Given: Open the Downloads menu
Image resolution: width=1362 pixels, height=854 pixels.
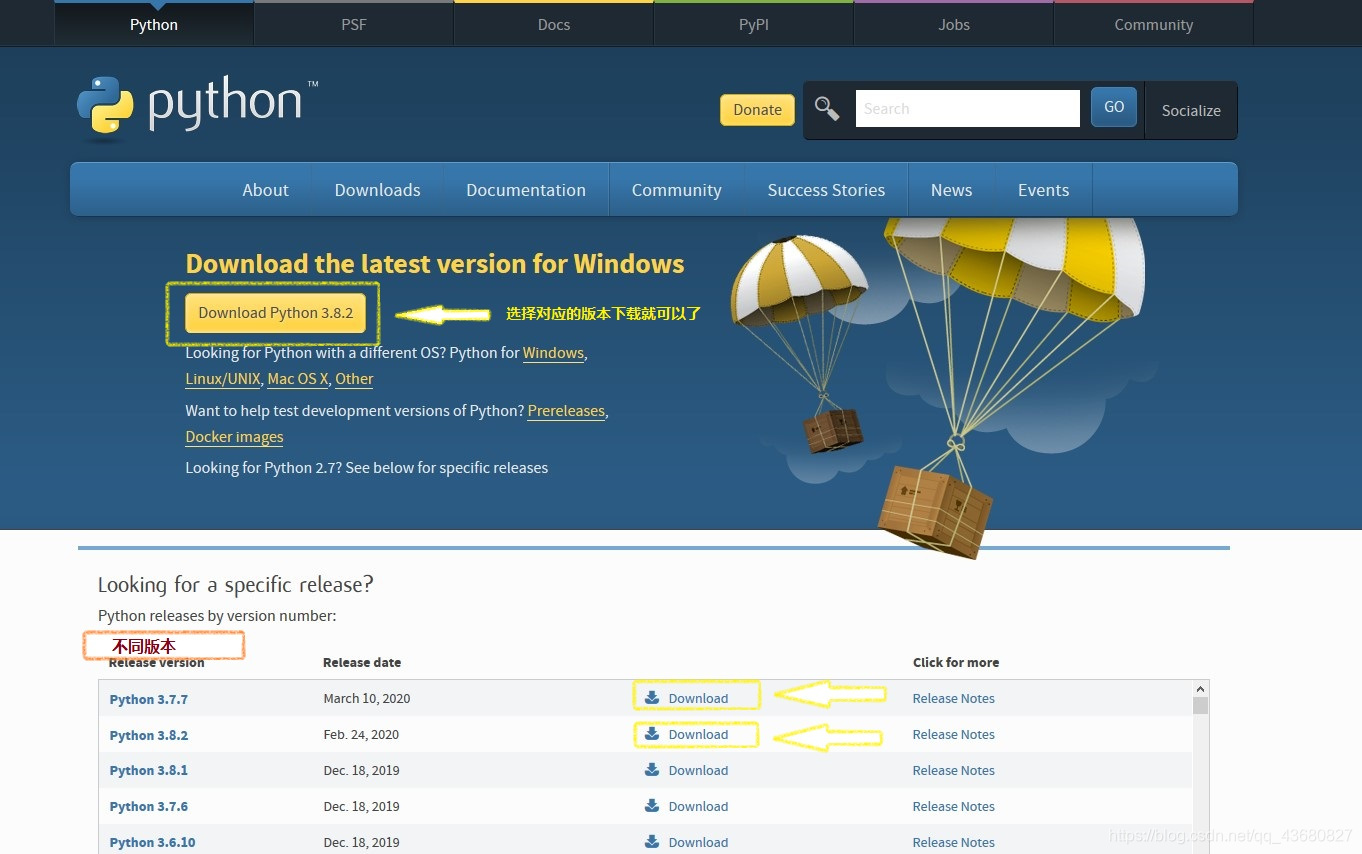Looking at the screenshot, I should coord(377,190).
